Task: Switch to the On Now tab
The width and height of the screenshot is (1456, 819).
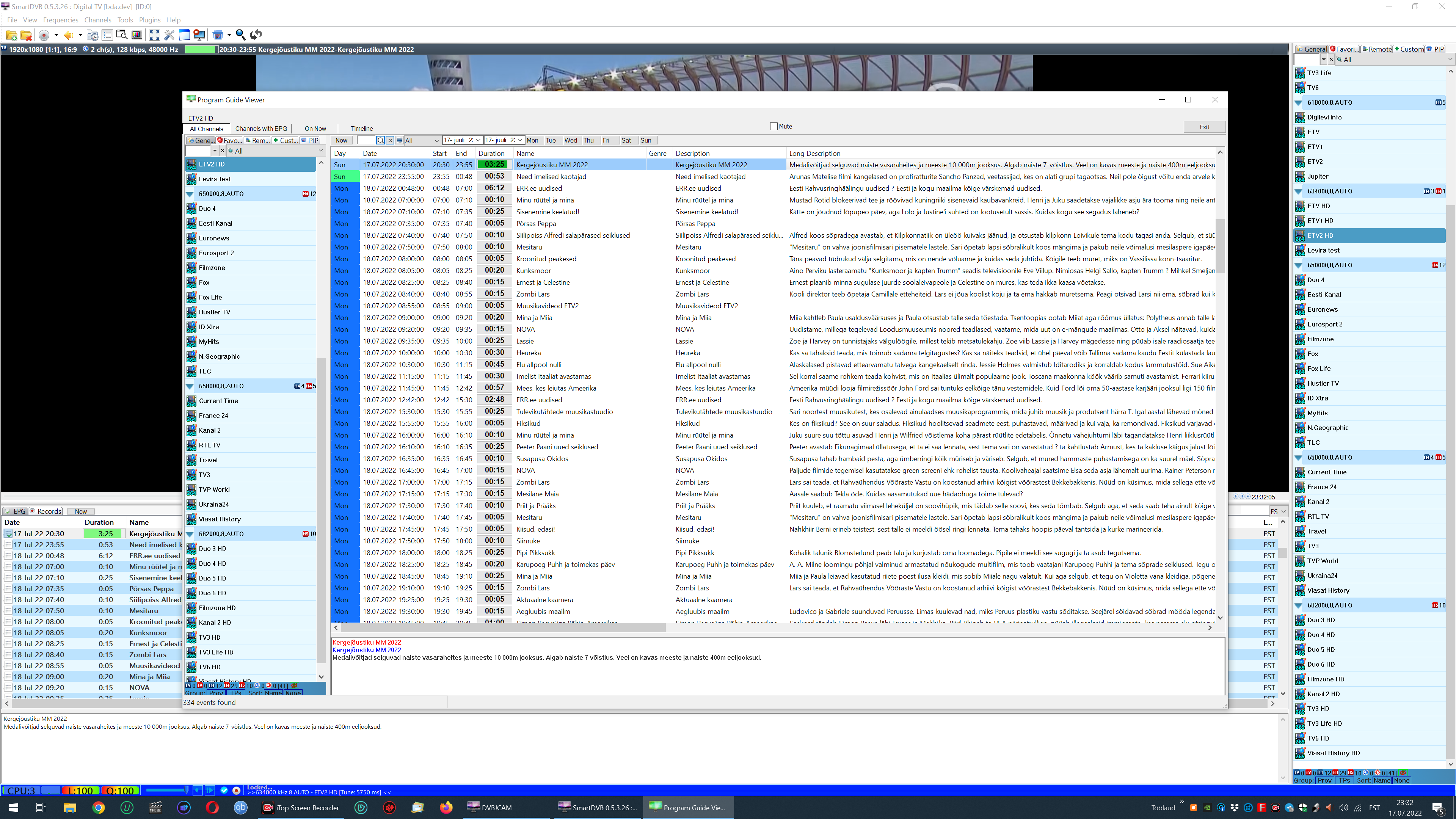Action: pos(315,128)
